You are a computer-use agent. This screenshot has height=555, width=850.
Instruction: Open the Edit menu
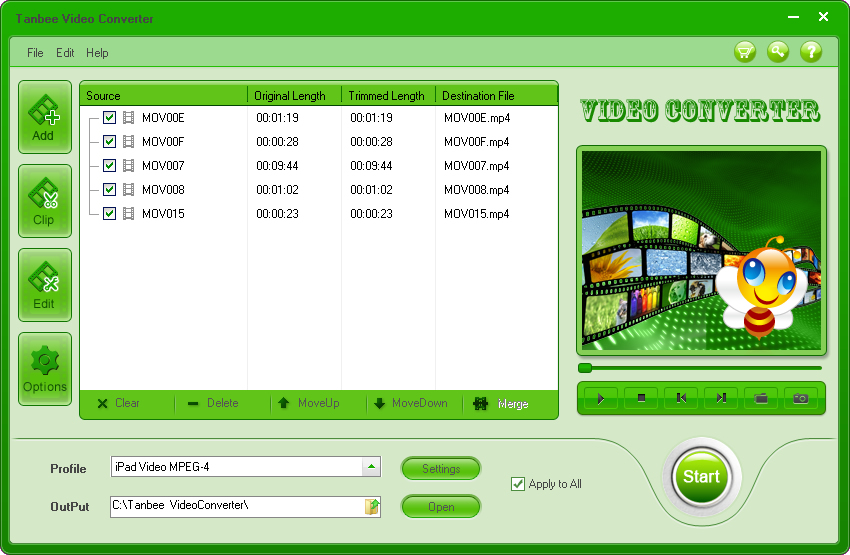coord(65,53)
